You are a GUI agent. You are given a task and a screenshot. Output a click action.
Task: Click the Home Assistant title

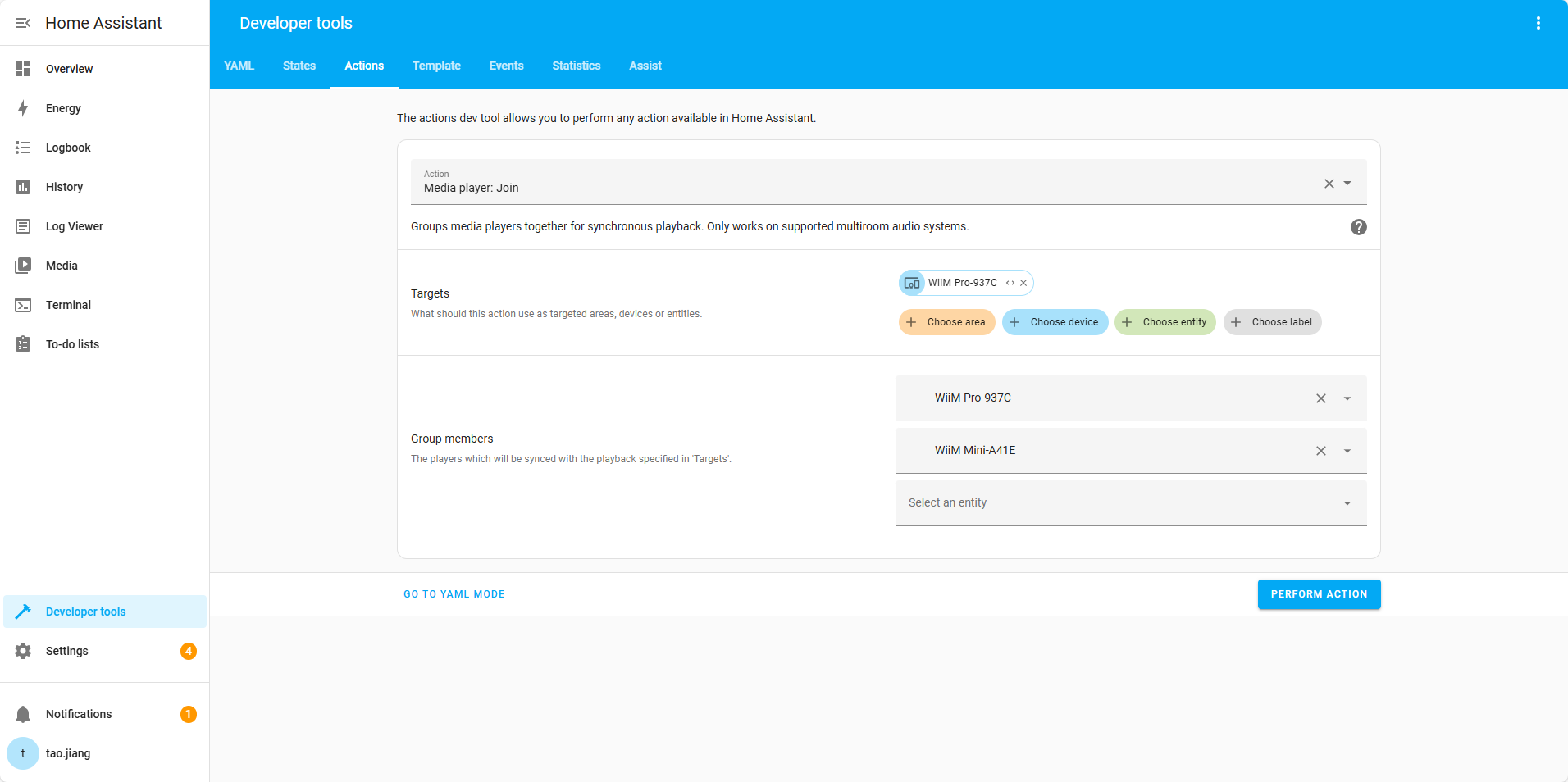(x=103, y=23)
